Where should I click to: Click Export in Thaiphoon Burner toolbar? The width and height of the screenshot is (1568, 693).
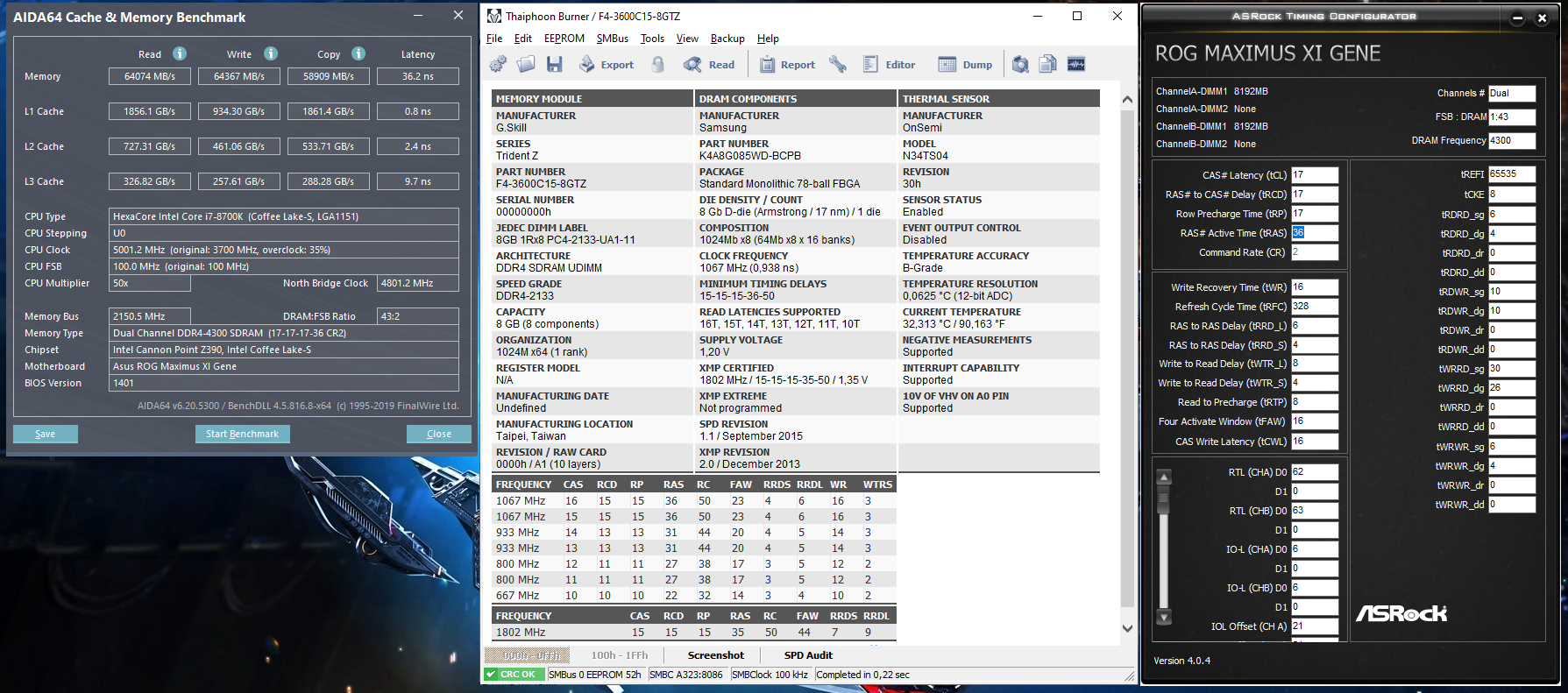coord(606,64)
